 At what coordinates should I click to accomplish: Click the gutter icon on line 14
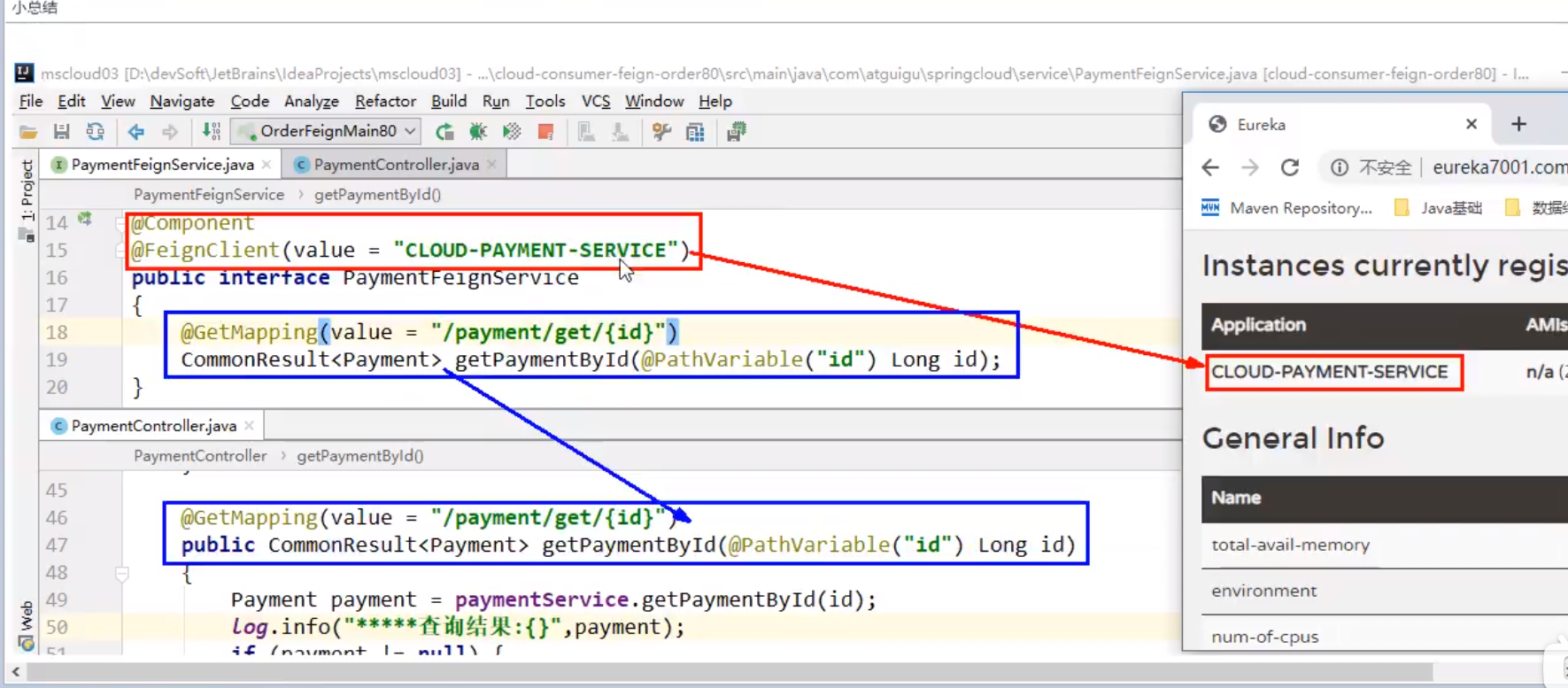[85, 219]
